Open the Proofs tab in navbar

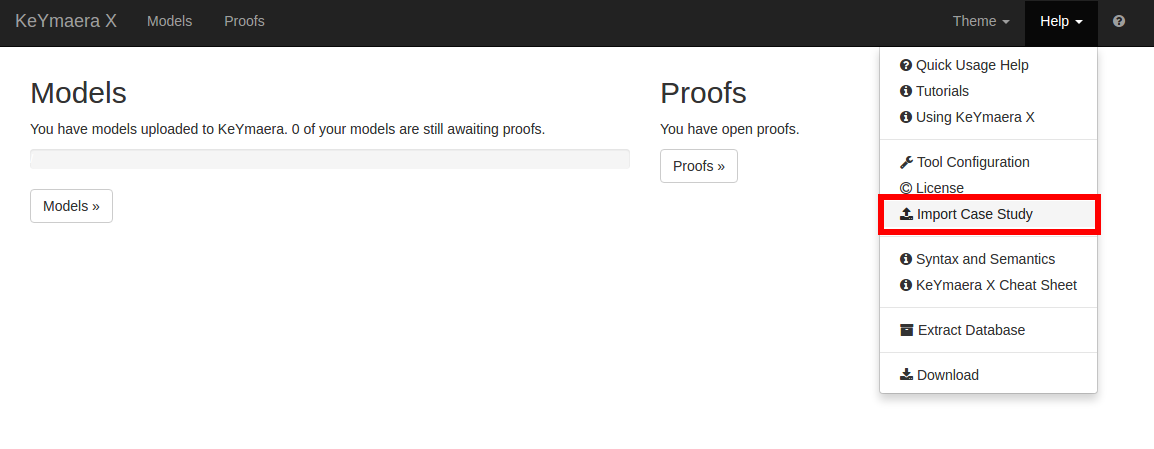click(244, 21)
